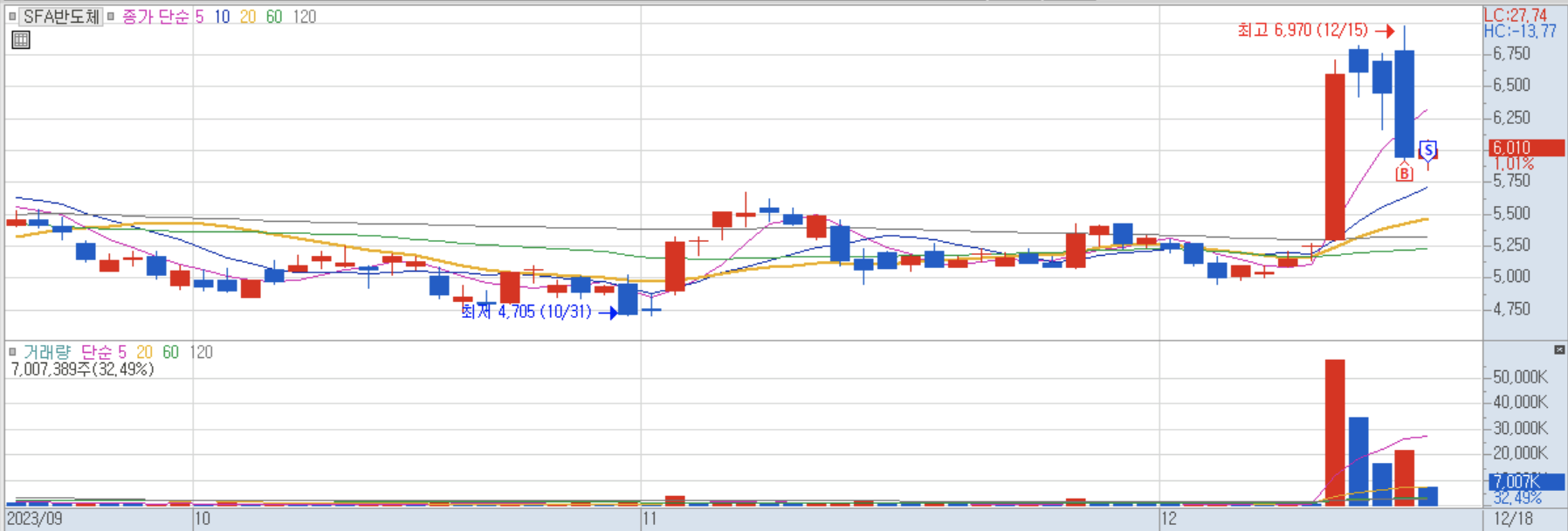Viewport: 1568px width, 531px height.
Task: Click the 5,500 price axis label
Action: 1511,213
